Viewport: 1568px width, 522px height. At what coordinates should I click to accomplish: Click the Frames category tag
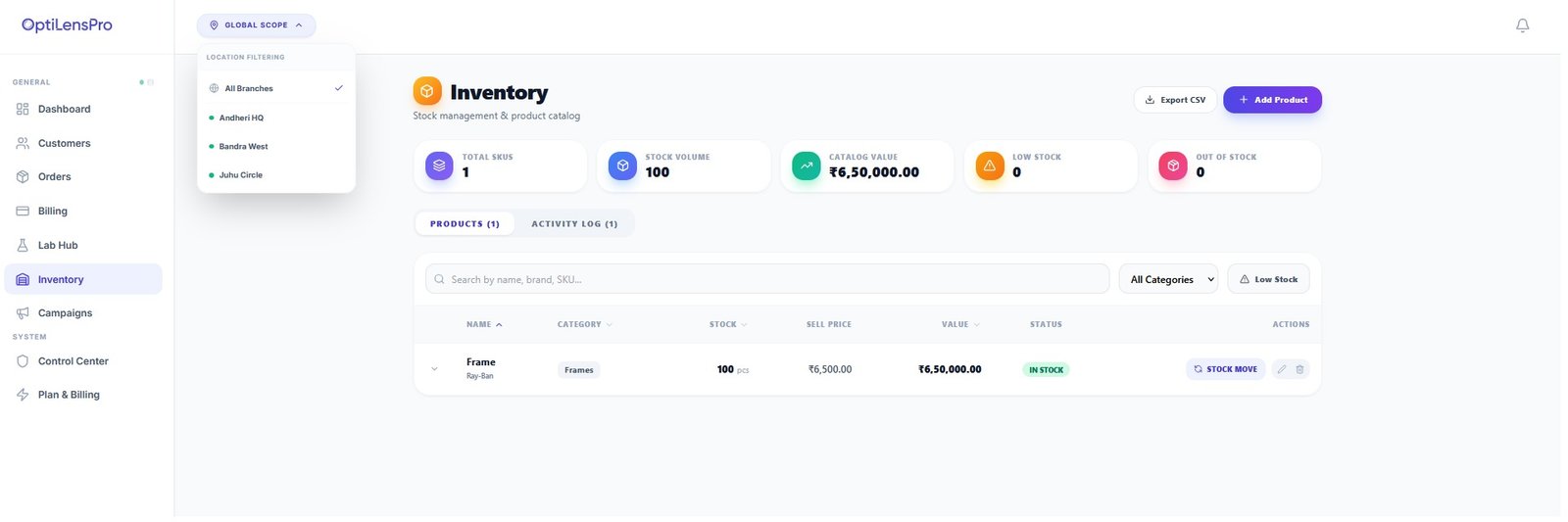[579, 370]
